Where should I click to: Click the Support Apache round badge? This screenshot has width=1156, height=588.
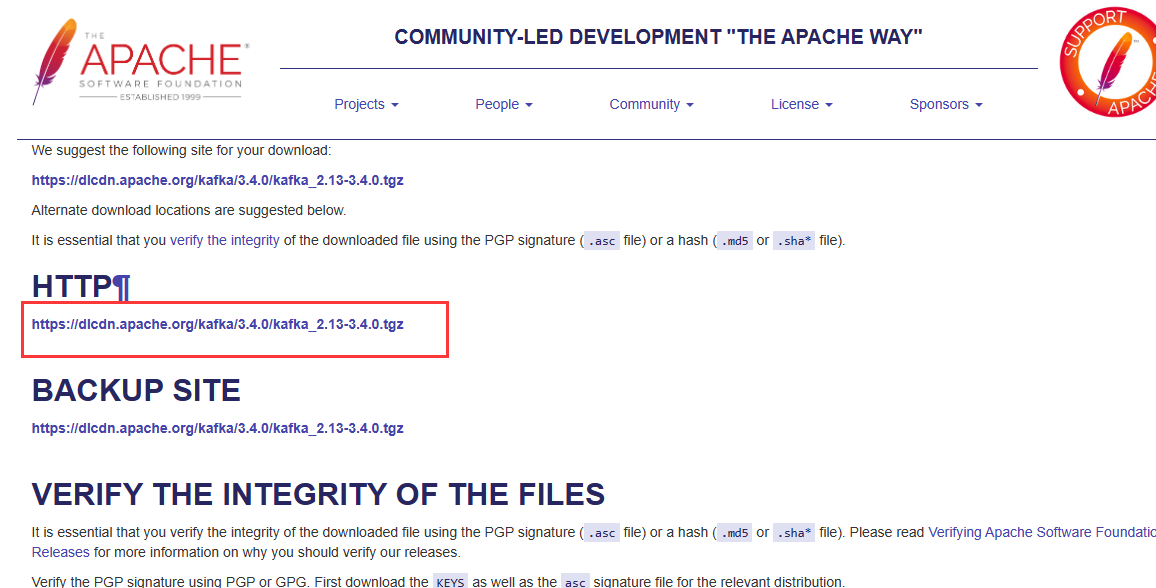pos(1108,62)
